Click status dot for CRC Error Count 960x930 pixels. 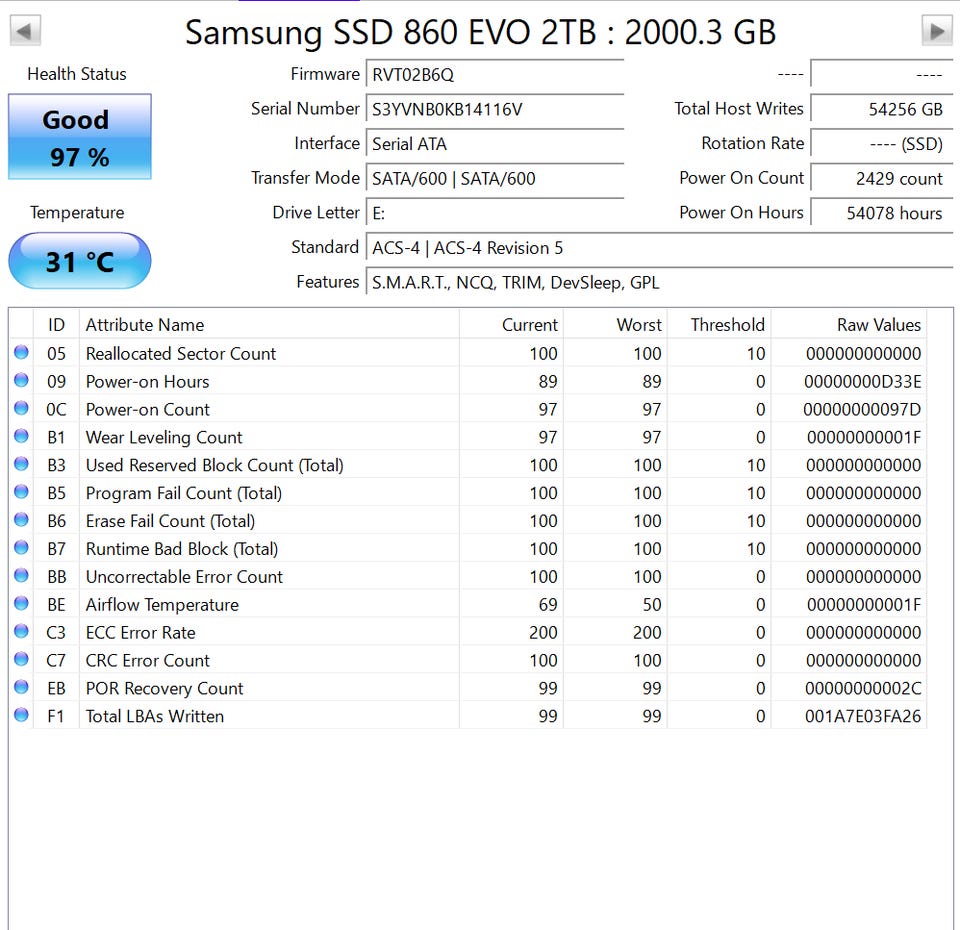[x=21, y=659]
